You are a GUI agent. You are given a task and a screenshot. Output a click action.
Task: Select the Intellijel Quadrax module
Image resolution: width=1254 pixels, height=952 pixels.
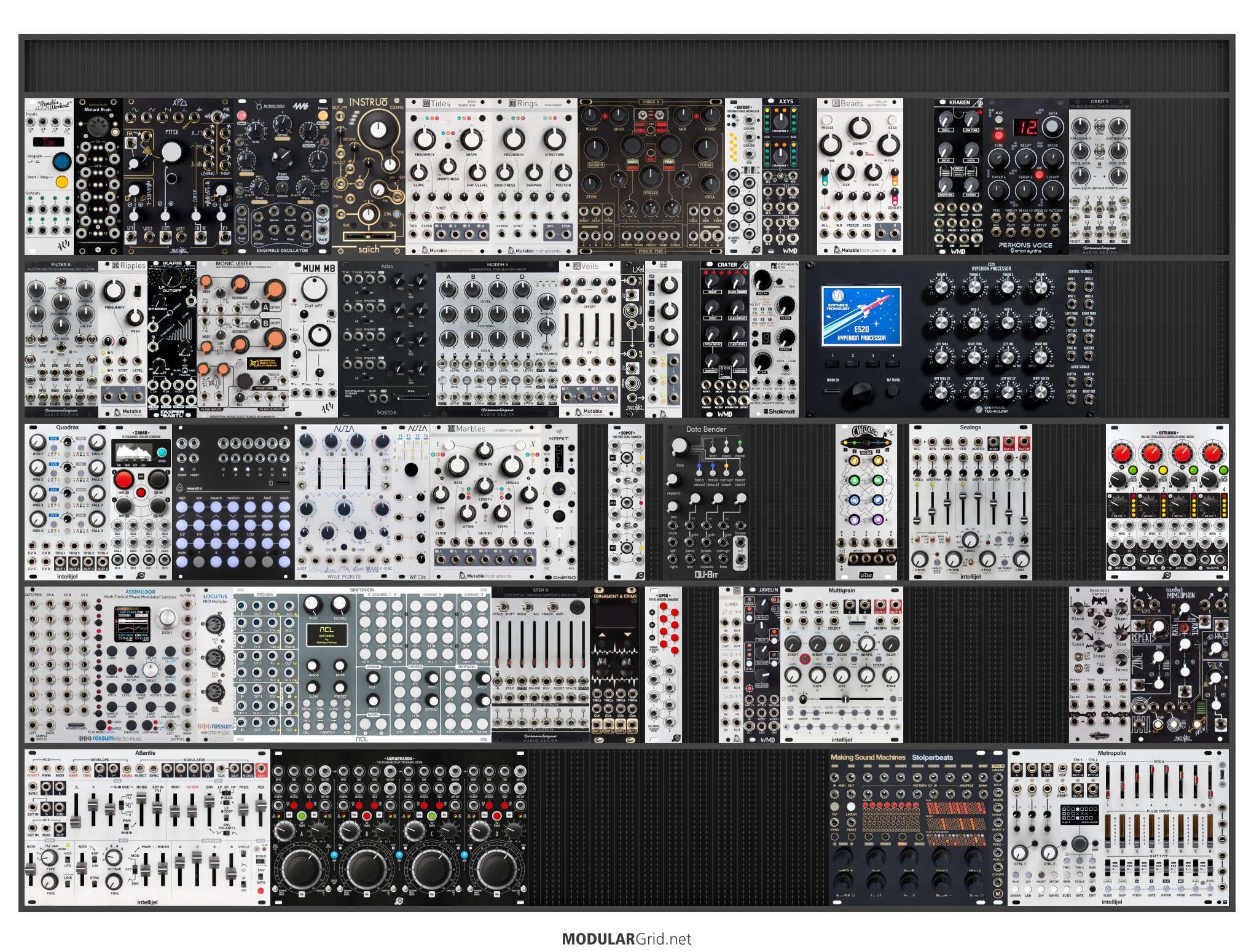(68, 502)
